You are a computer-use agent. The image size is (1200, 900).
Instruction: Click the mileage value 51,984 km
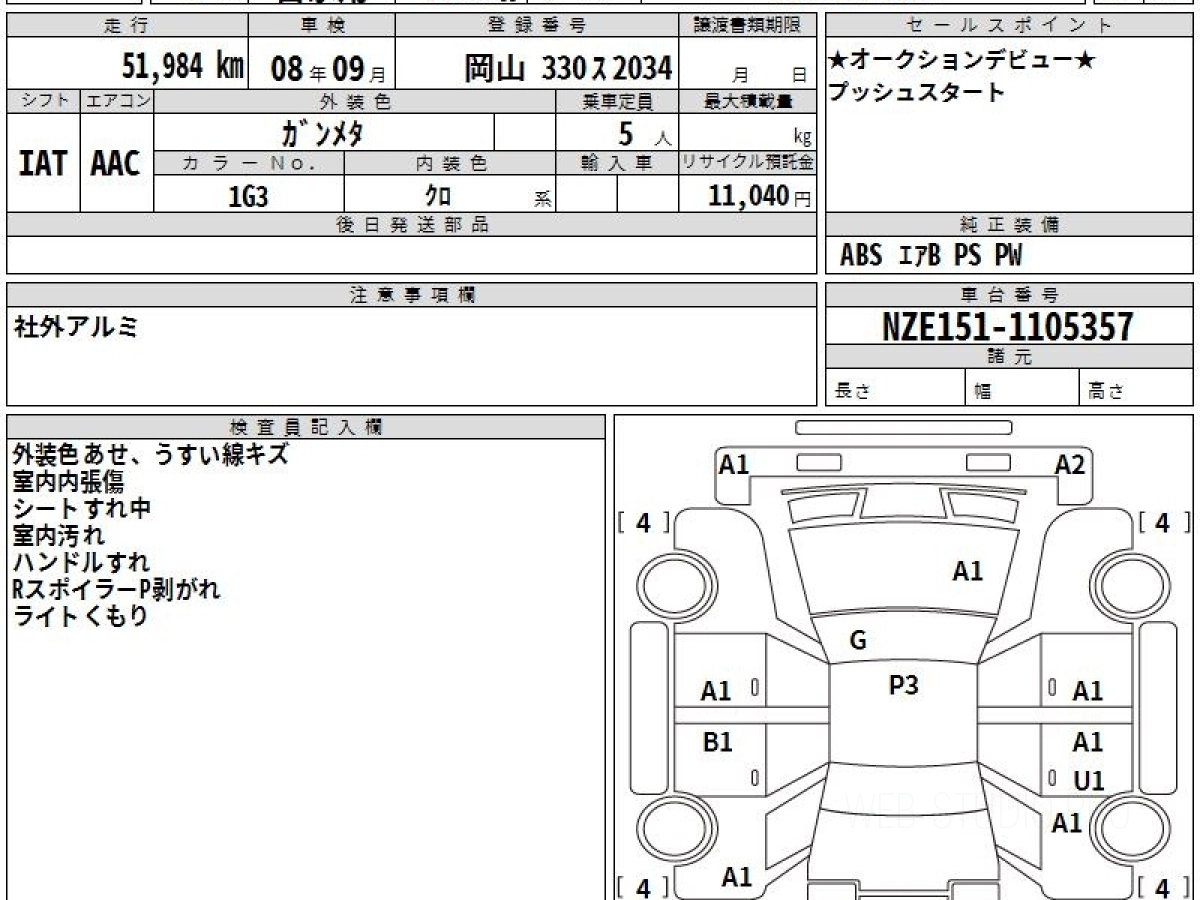183,66
